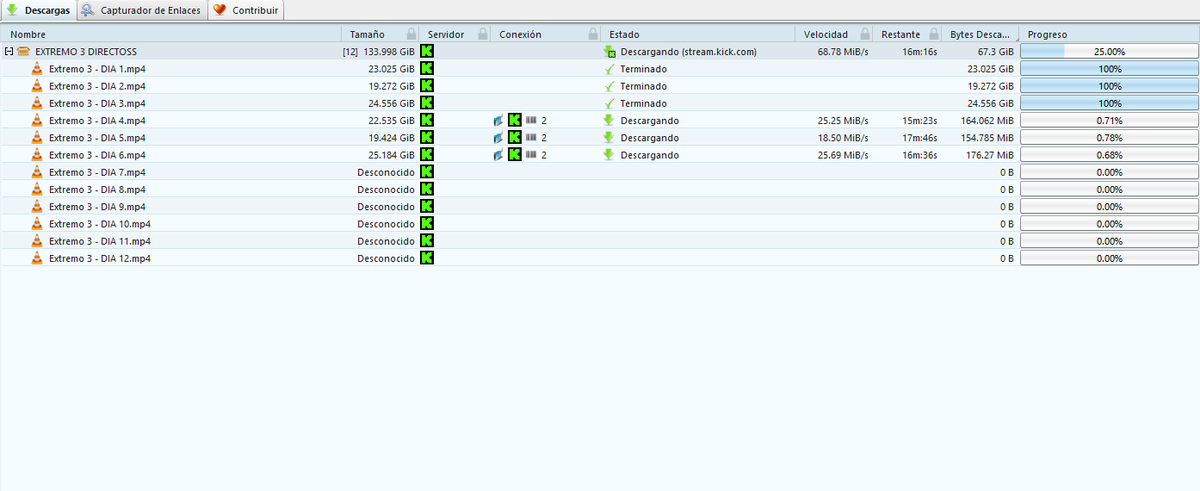The width and height of the screenshot is (1200, 491).
Task: Sort by the Nombre column header
Action: (171, 34)
